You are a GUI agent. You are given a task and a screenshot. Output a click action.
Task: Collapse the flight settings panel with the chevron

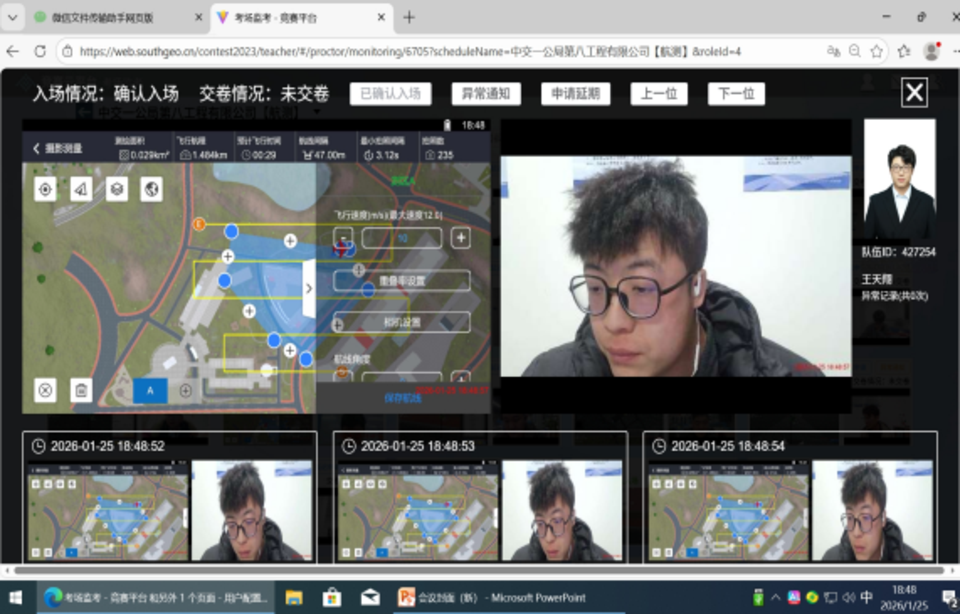308,288
